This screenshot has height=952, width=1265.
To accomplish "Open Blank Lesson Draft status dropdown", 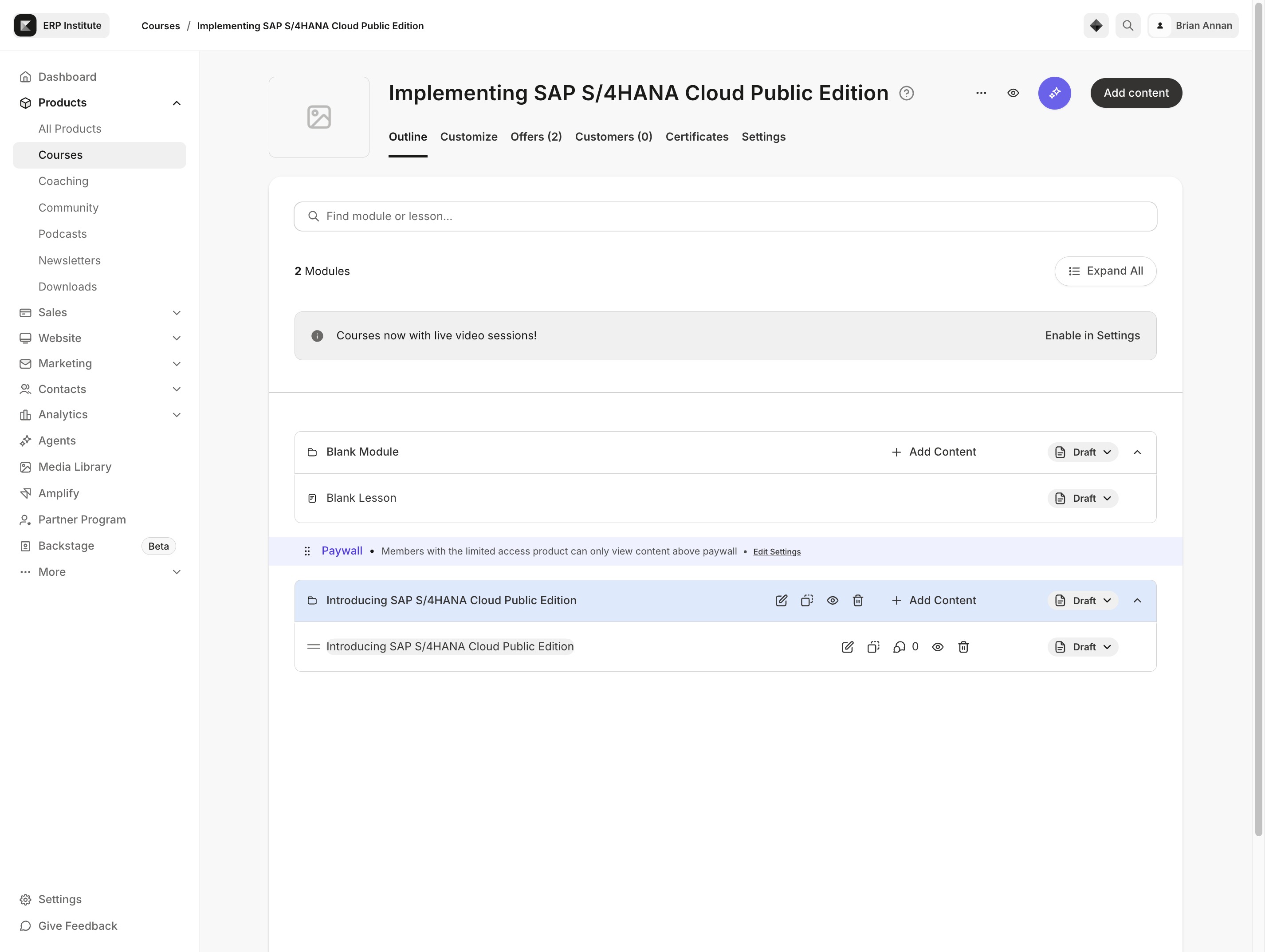I will (x=1083, y=498).
